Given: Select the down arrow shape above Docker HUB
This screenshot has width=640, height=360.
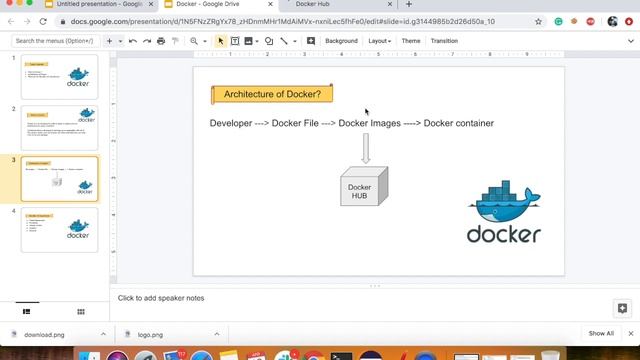Looking at the screenshot, I should (x=366, y=148).
